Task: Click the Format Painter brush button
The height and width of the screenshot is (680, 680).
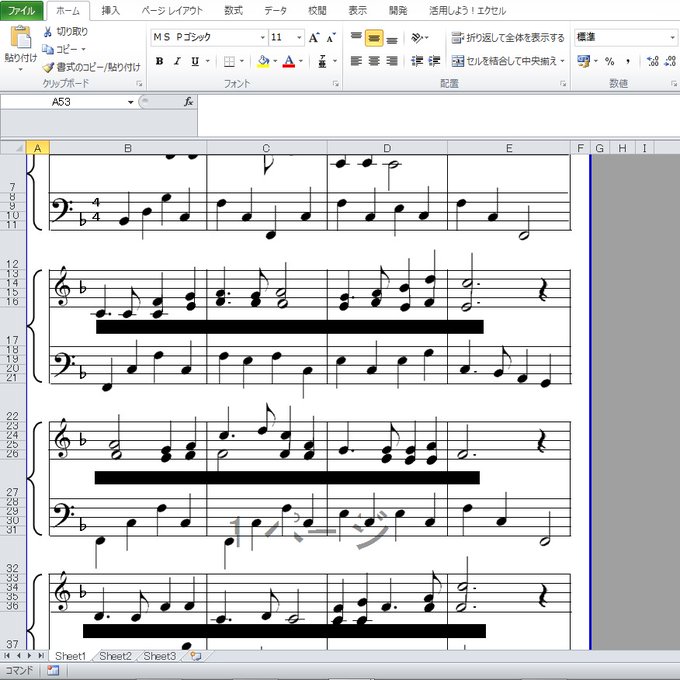Action: click(x=92, y=67)
